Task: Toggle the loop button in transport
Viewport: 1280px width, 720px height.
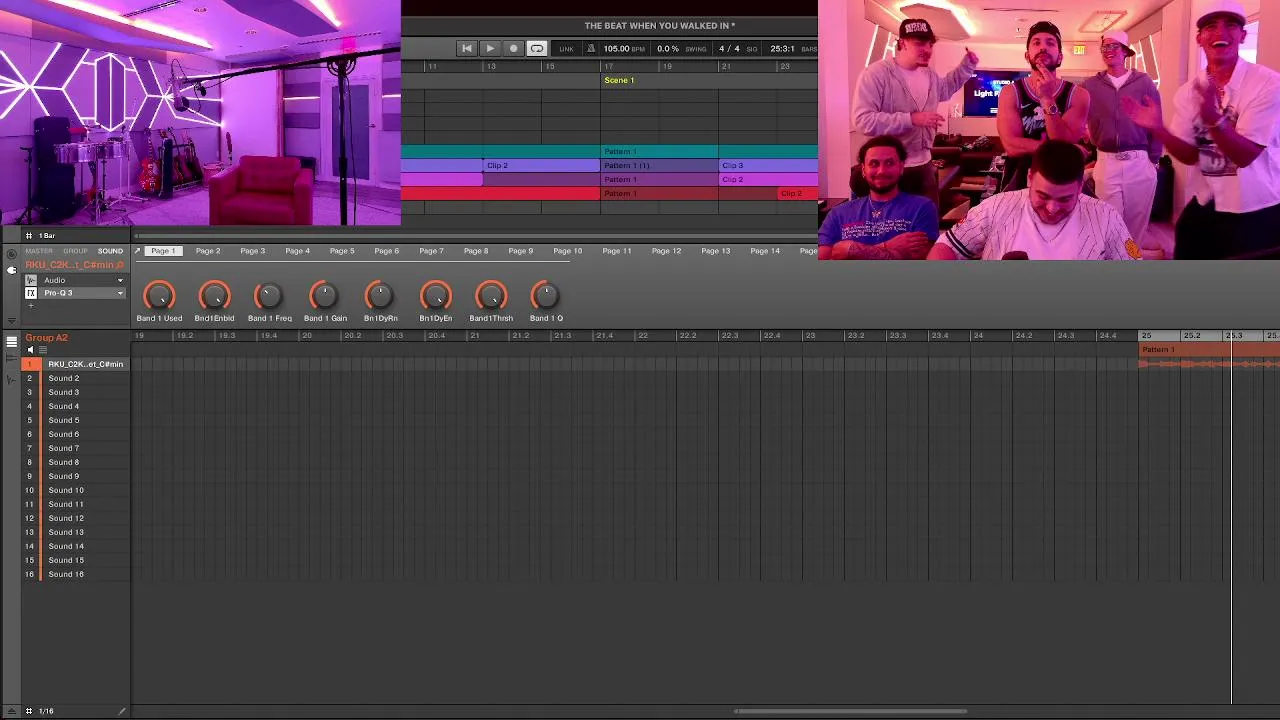Action: (x=537, y=48)
